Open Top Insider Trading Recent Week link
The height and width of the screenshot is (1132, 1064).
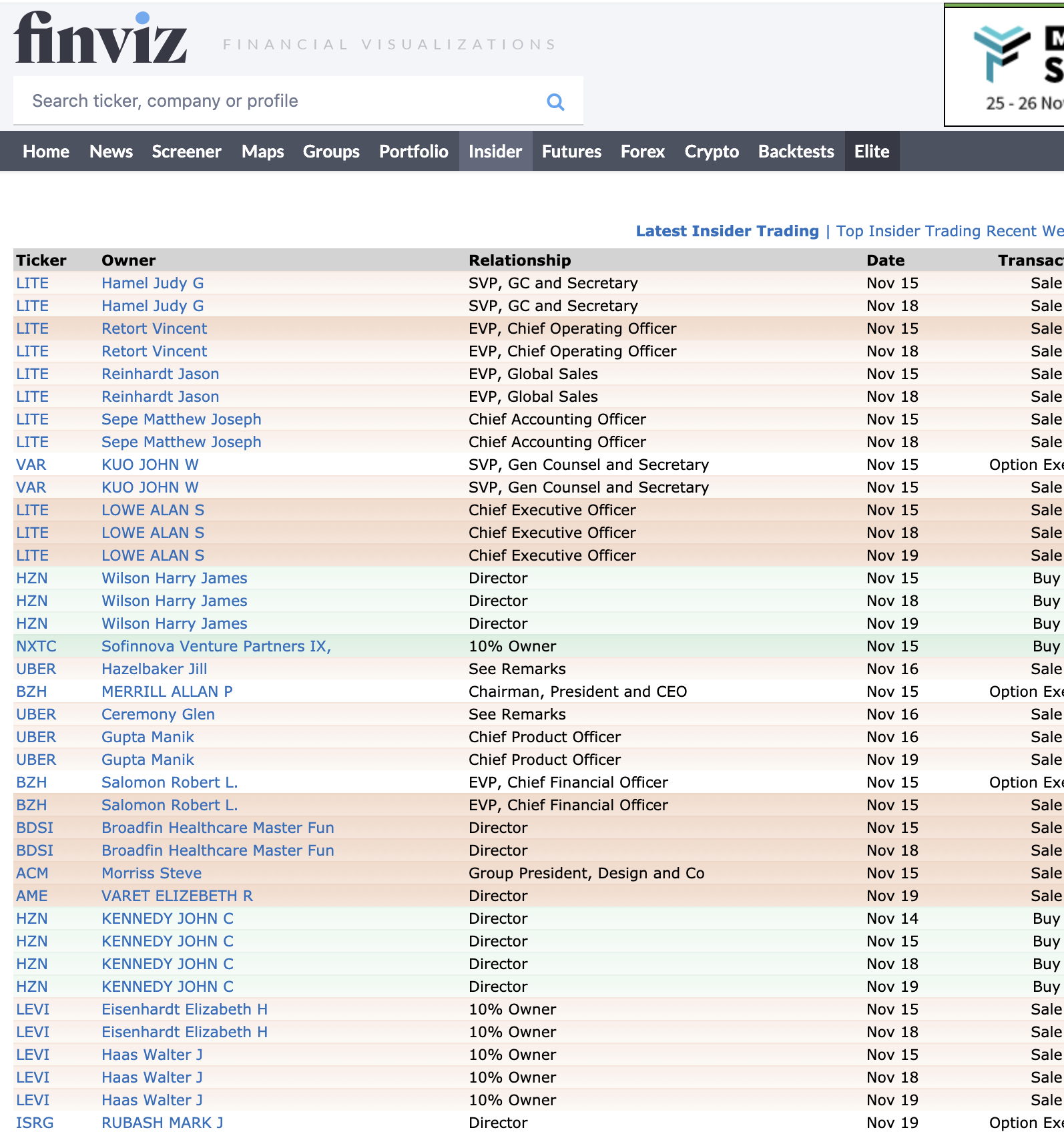tap(949, 231)
